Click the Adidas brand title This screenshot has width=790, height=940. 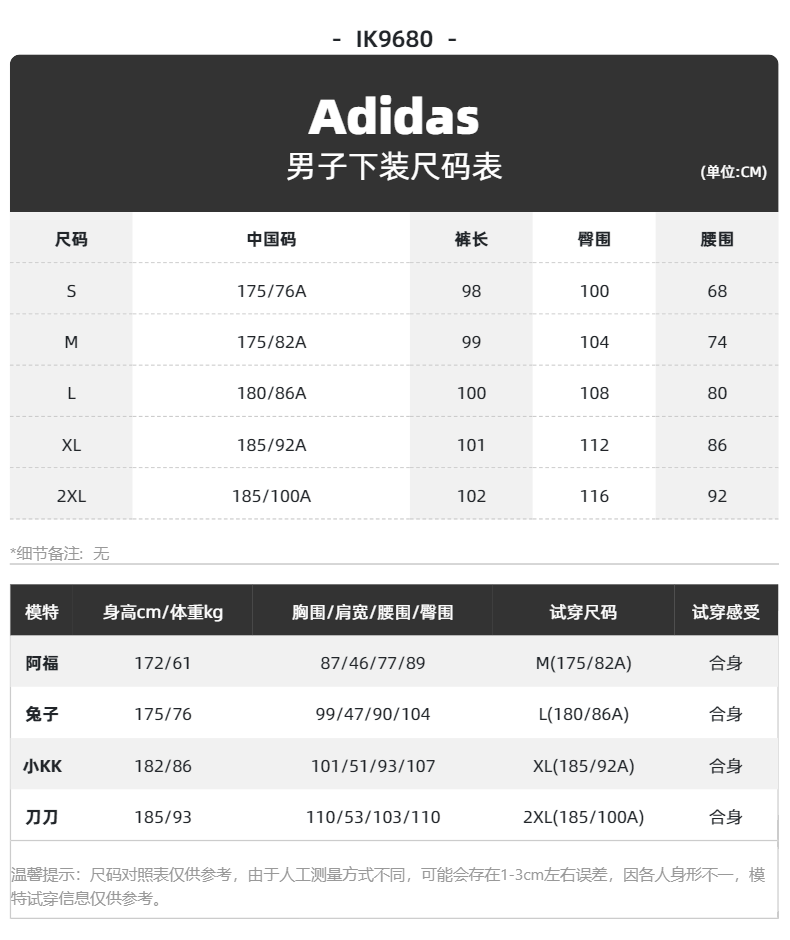394,117
